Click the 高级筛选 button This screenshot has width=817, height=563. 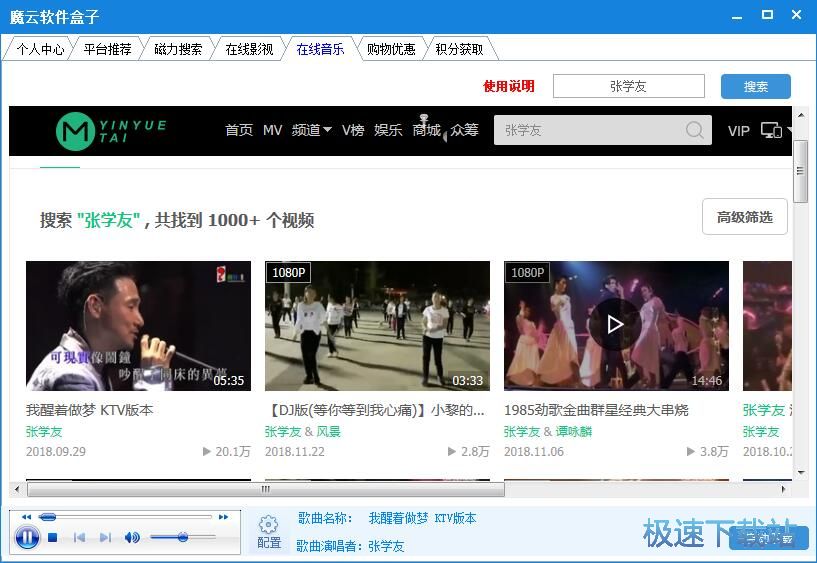click(745, 217)
